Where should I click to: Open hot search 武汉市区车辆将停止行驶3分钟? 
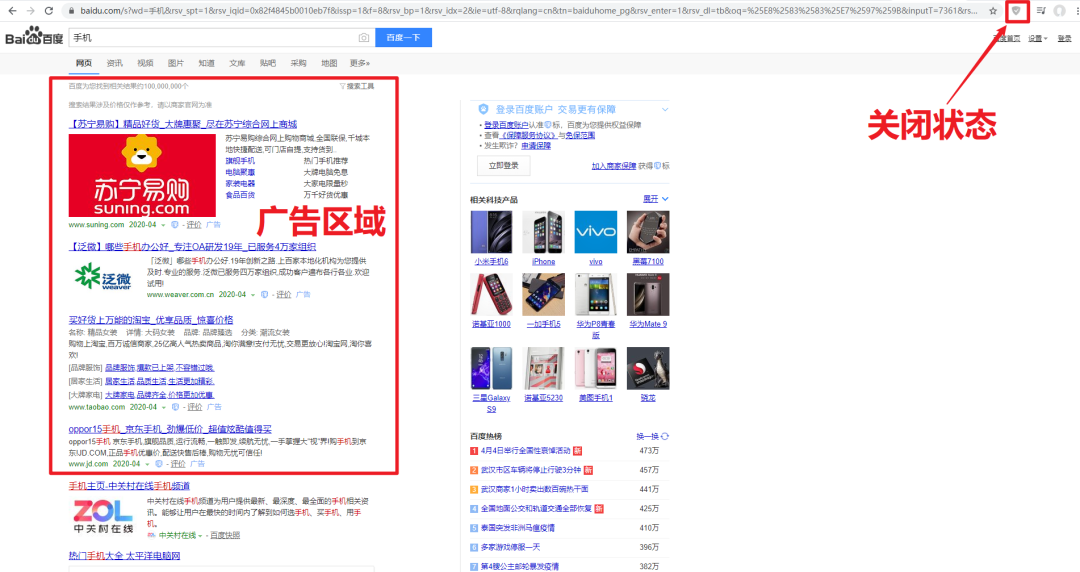[x=530, y=470]
